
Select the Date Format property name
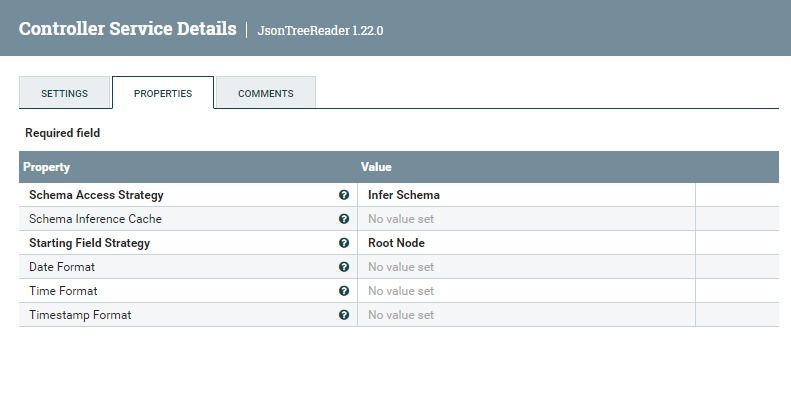point(62,267)
